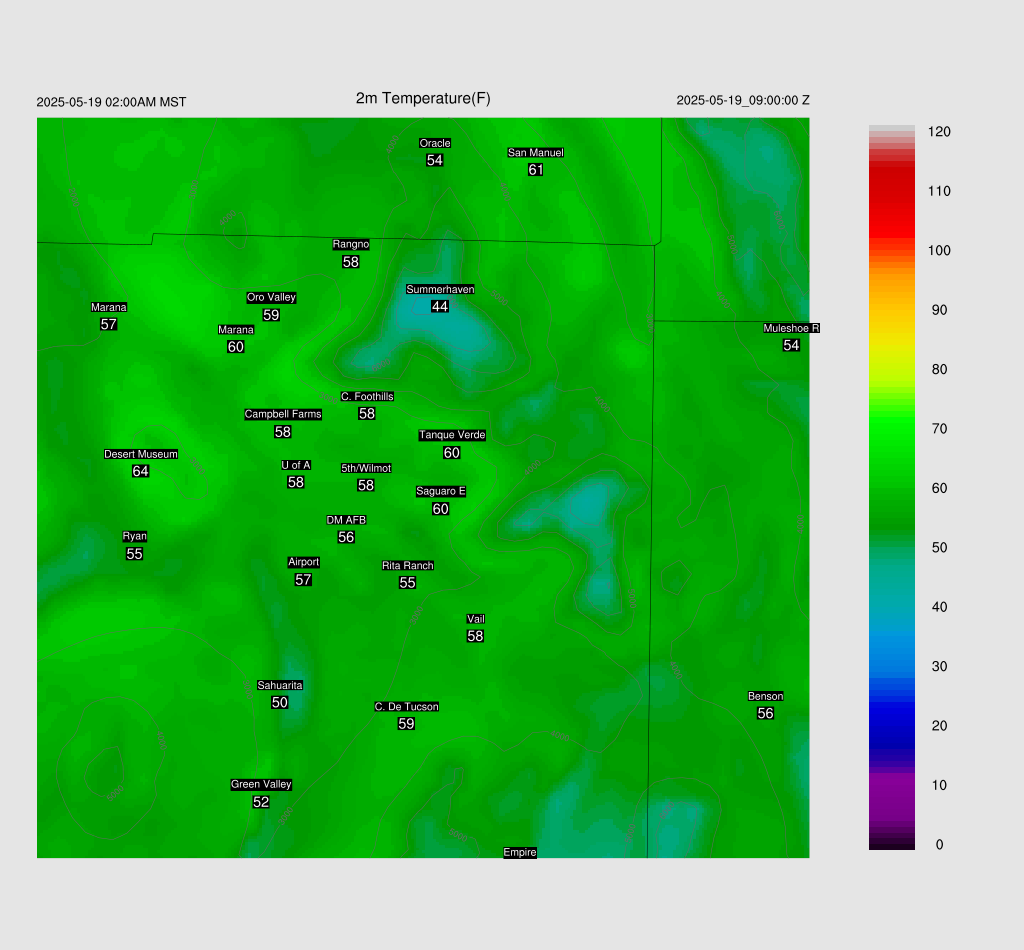
Task: Click the 5th/Wilmot station label
Action: 366,468
